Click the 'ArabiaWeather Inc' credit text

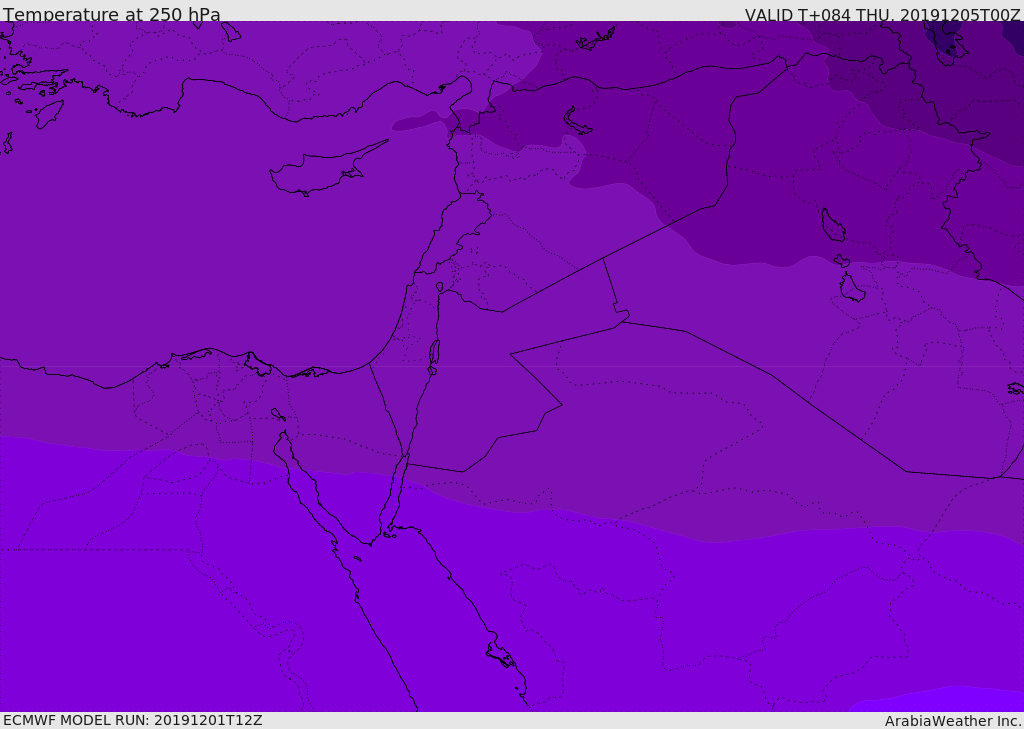point(952,721)
